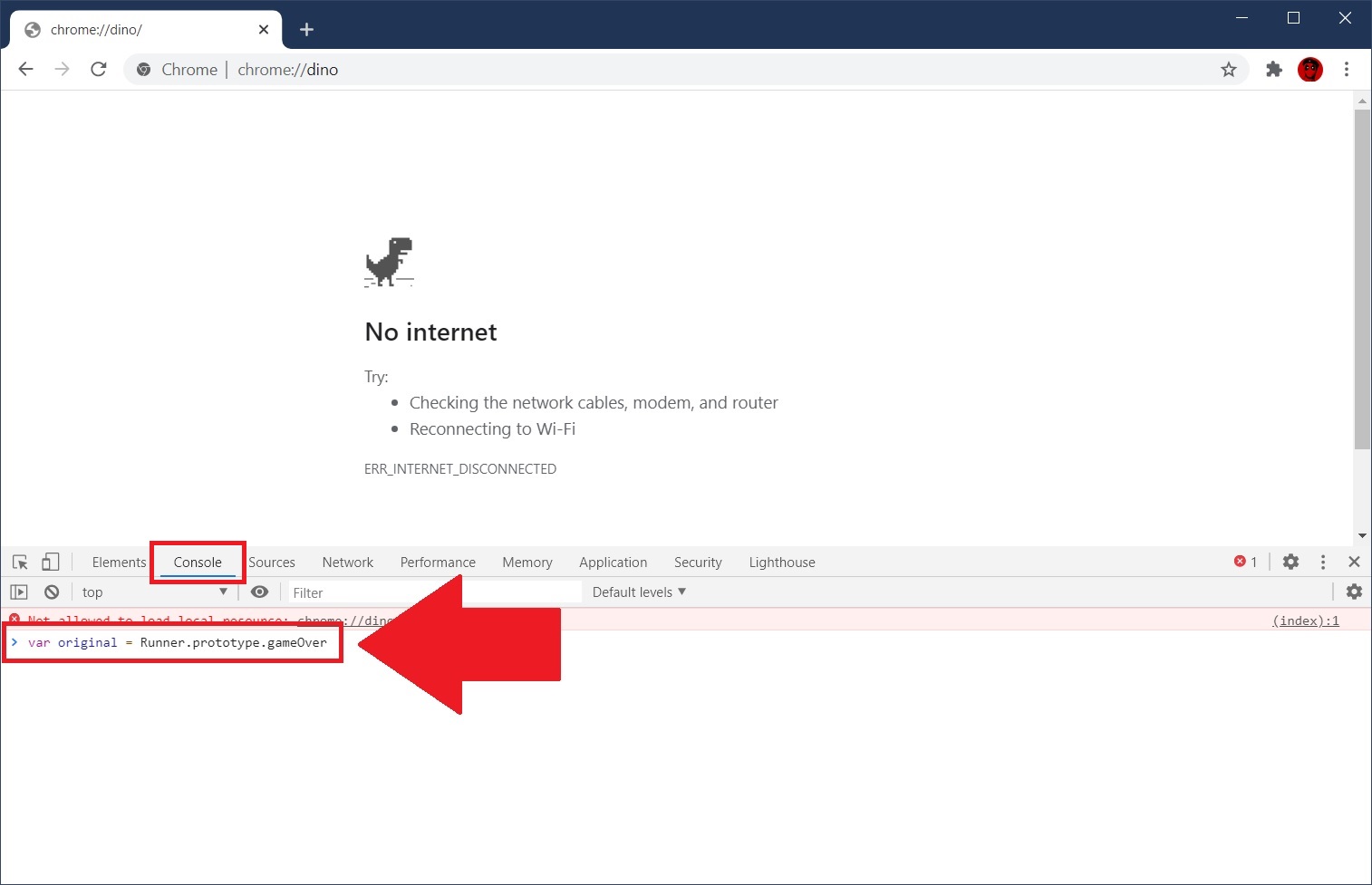Switch to the Lighthouse tab
This screenshot has width=1372, height=885.
click(782, 563)
